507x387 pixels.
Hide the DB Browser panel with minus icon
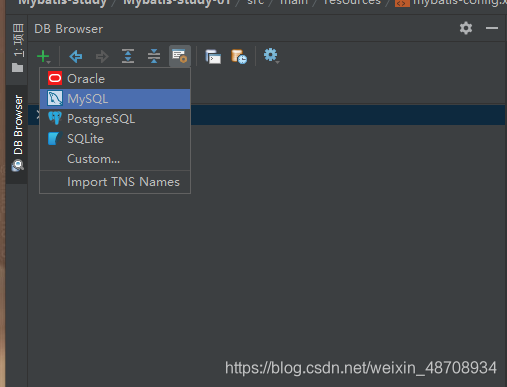(x=492, y=28)
